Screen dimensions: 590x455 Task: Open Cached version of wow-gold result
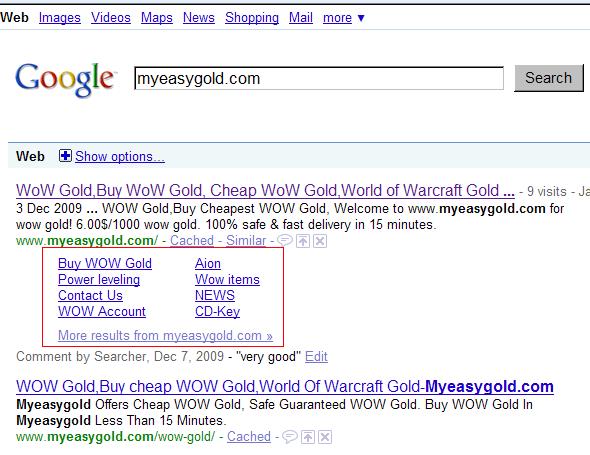point(249,437)
